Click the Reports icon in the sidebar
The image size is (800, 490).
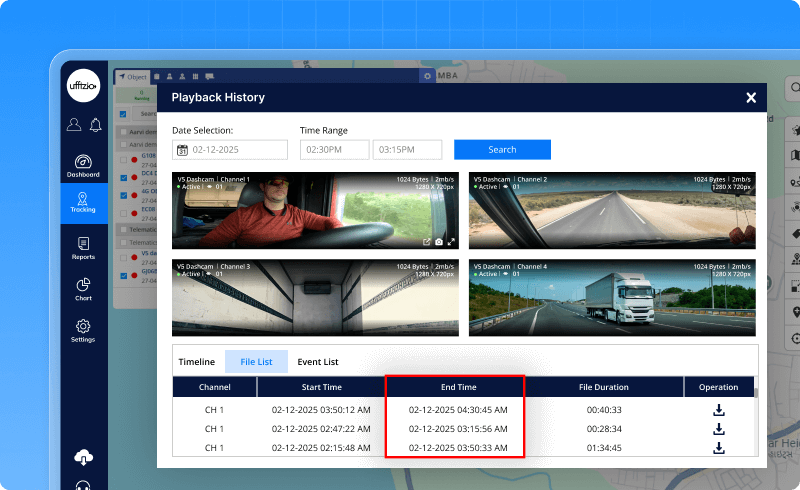pos(83,247)
